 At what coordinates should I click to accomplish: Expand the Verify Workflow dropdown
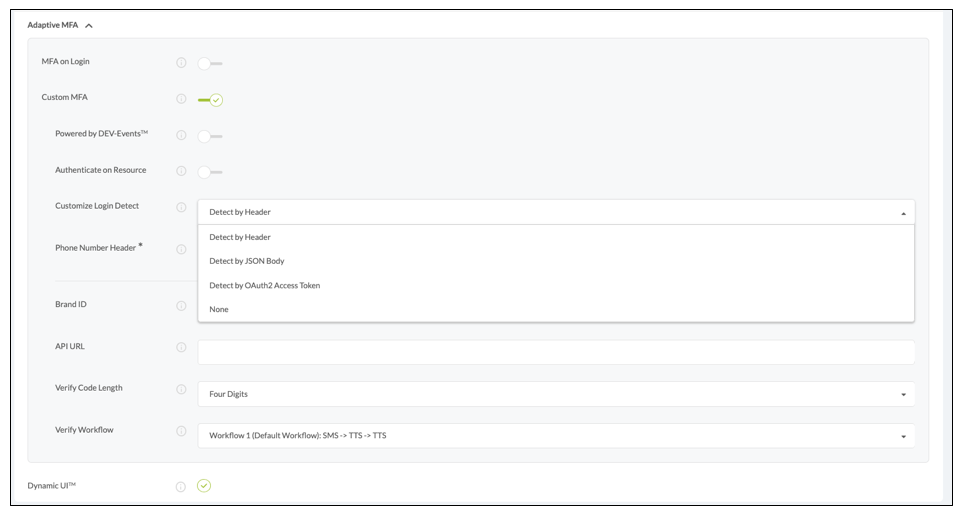coord(556,436)
